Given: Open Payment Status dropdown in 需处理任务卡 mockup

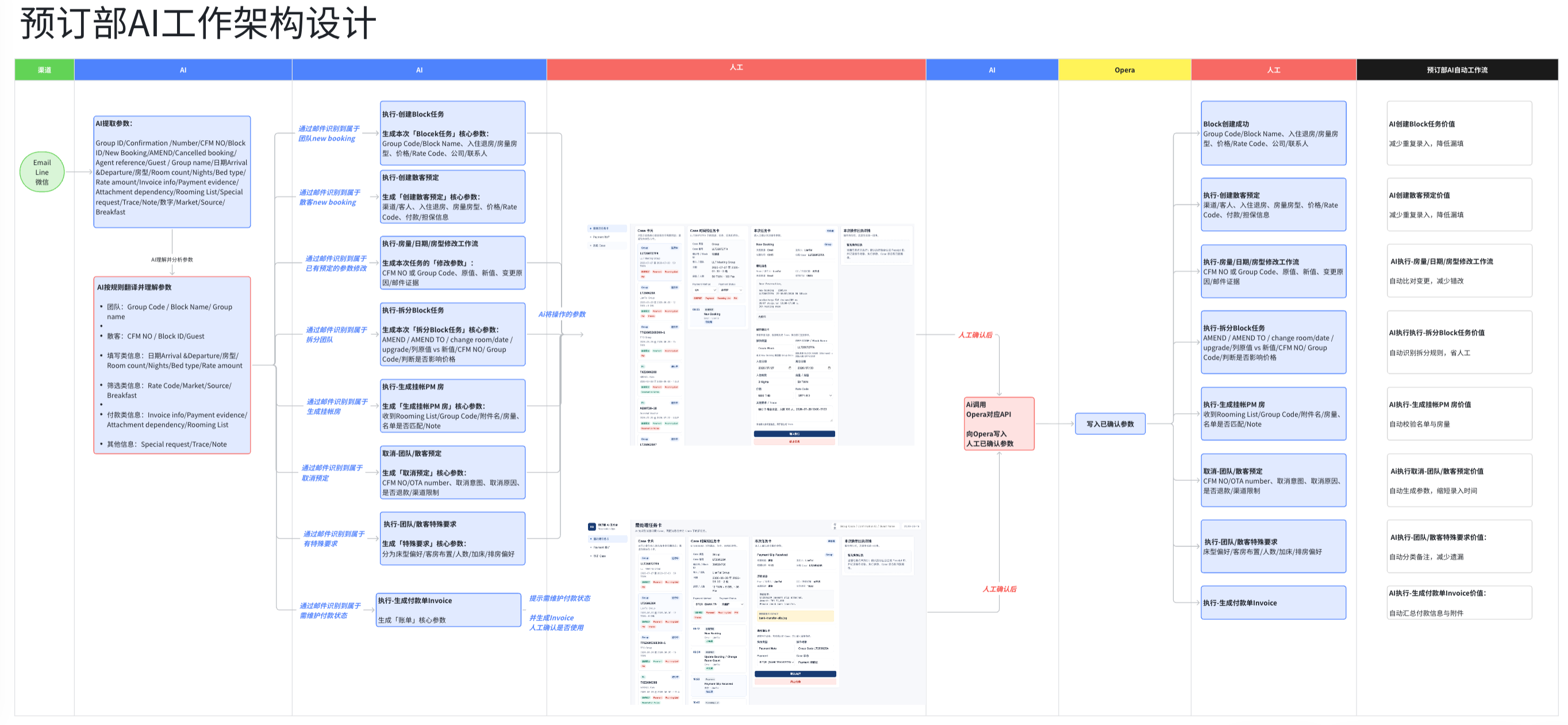Looking at the screenshot, I should click(732, 604).
